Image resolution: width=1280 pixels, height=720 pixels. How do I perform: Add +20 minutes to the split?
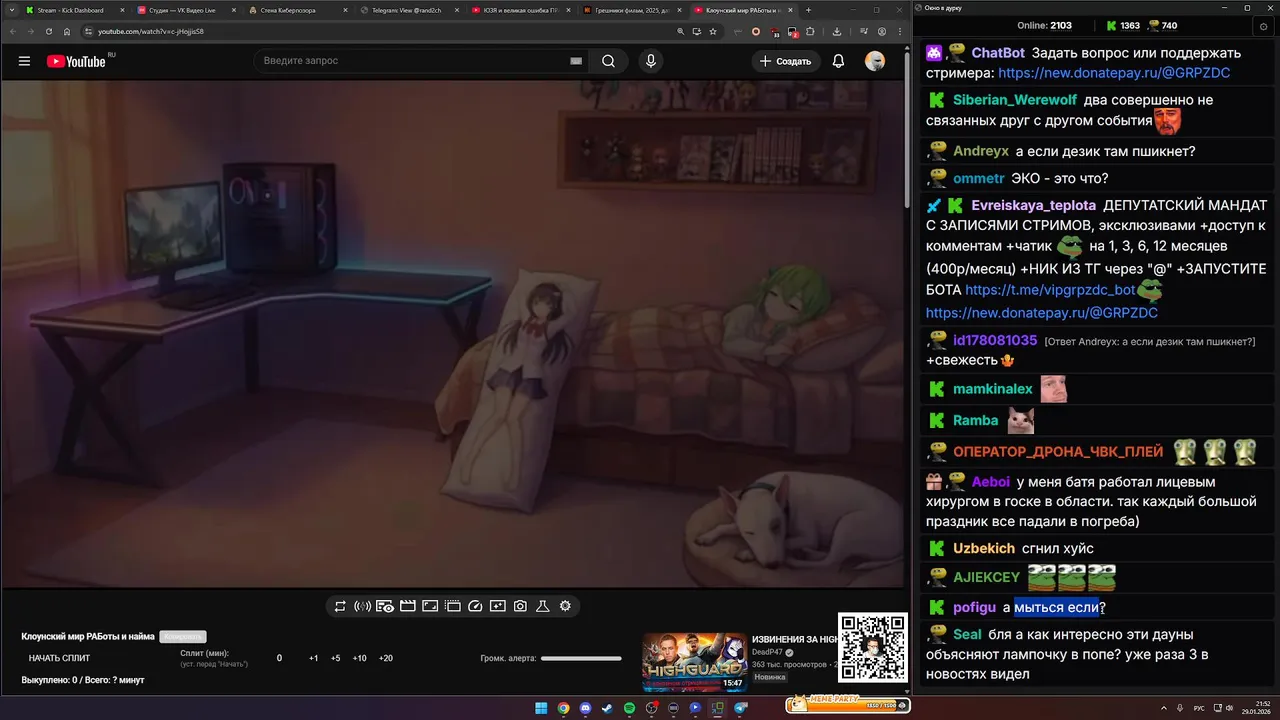386,658
